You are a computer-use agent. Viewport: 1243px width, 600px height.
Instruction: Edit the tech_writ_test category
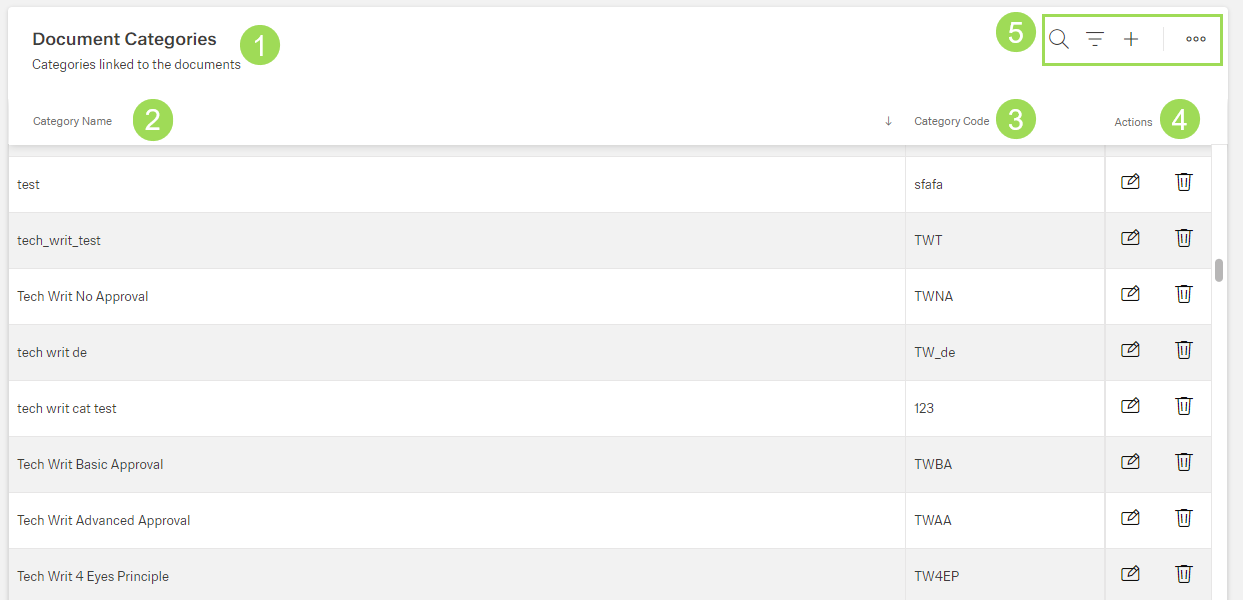coord(1130,238)
